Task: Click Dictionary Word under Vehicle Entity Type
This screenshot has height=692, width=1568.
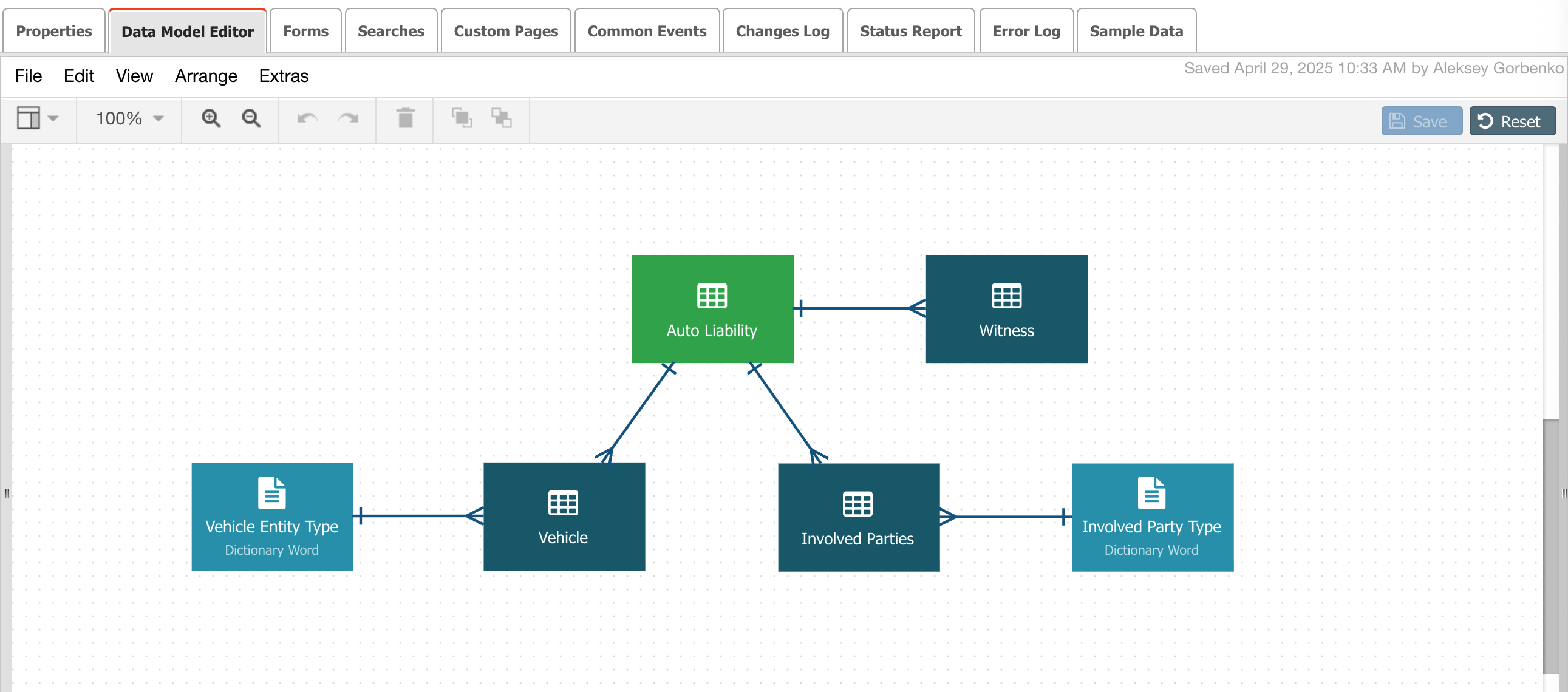Action: point(271,550)
